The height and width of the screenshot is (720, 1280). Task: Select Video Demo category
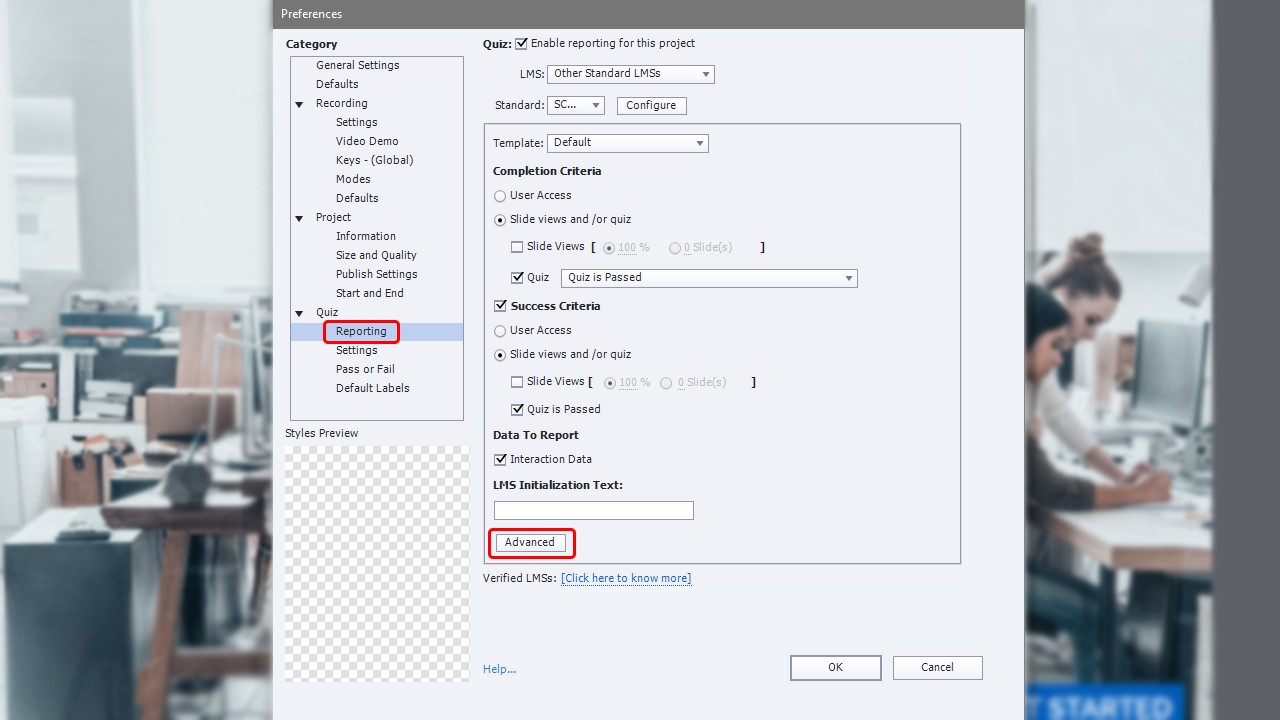click(x=367, y=141)
